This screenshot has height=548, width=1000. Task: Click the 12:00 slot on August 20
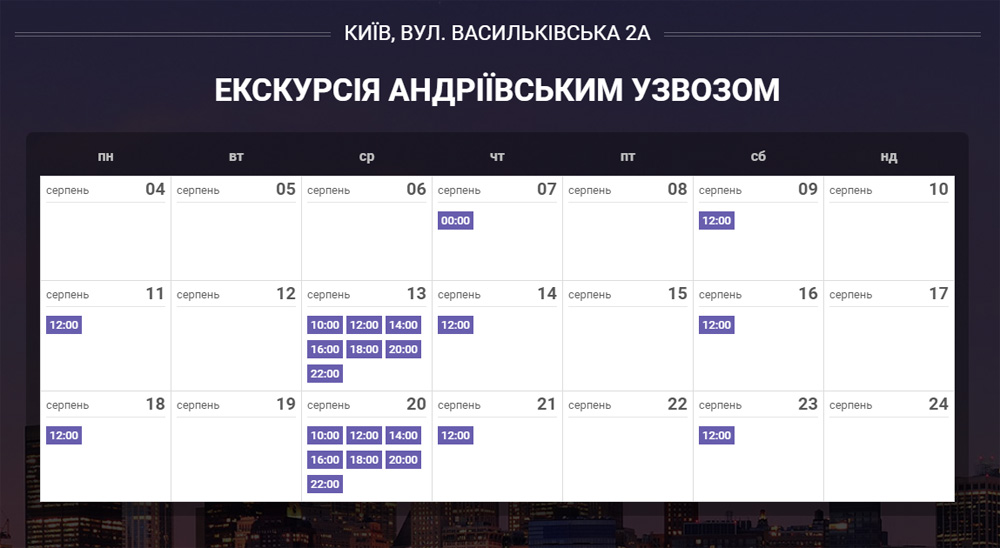(x=364, y=435)
